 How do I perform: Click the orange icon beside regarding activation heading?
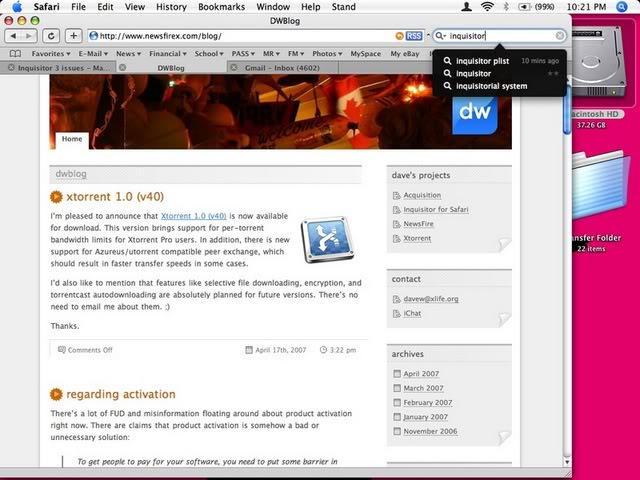(56, 394)
